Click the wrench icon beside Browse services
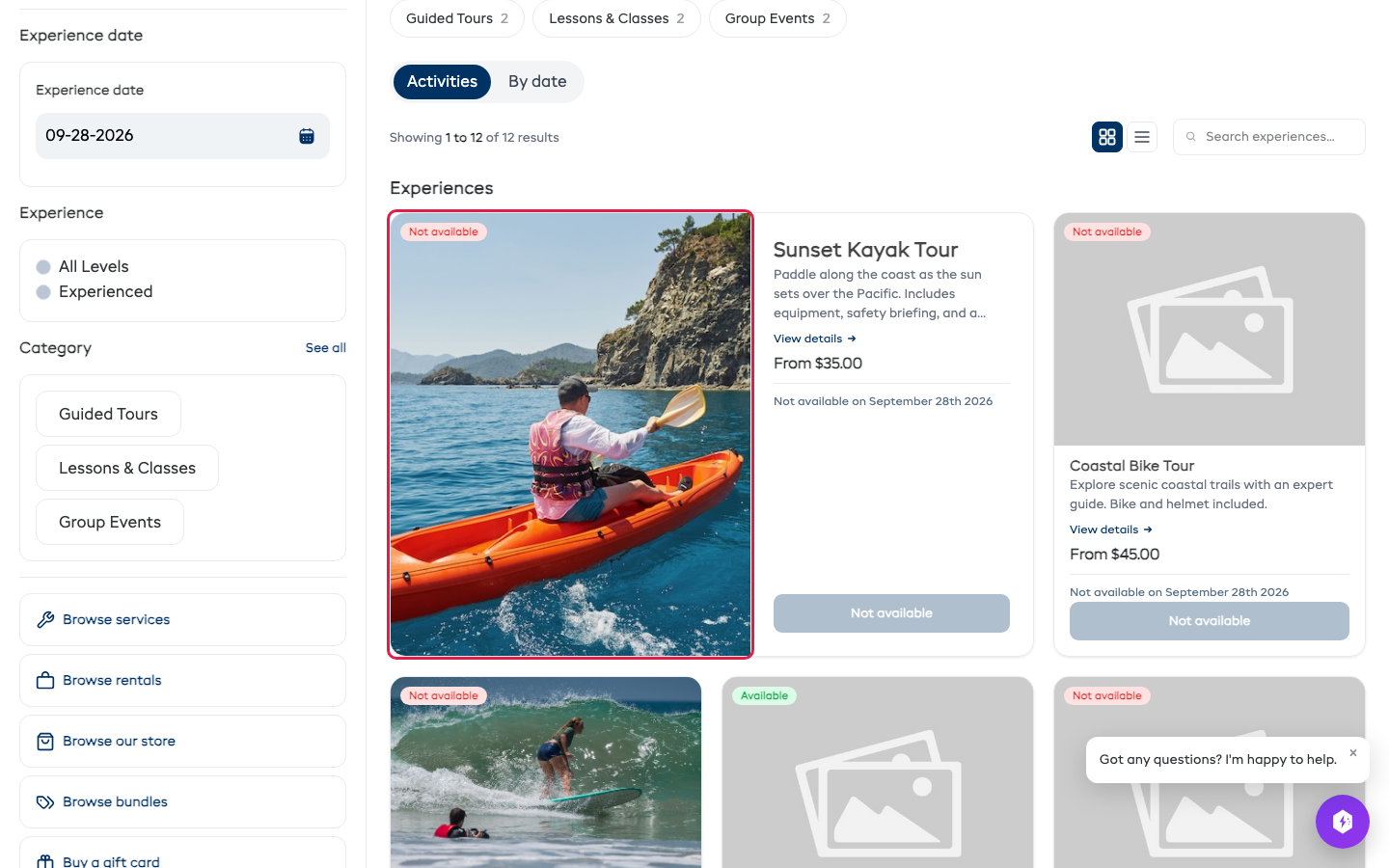Screen dimensions: 1389x868 [x=45, y=620]
